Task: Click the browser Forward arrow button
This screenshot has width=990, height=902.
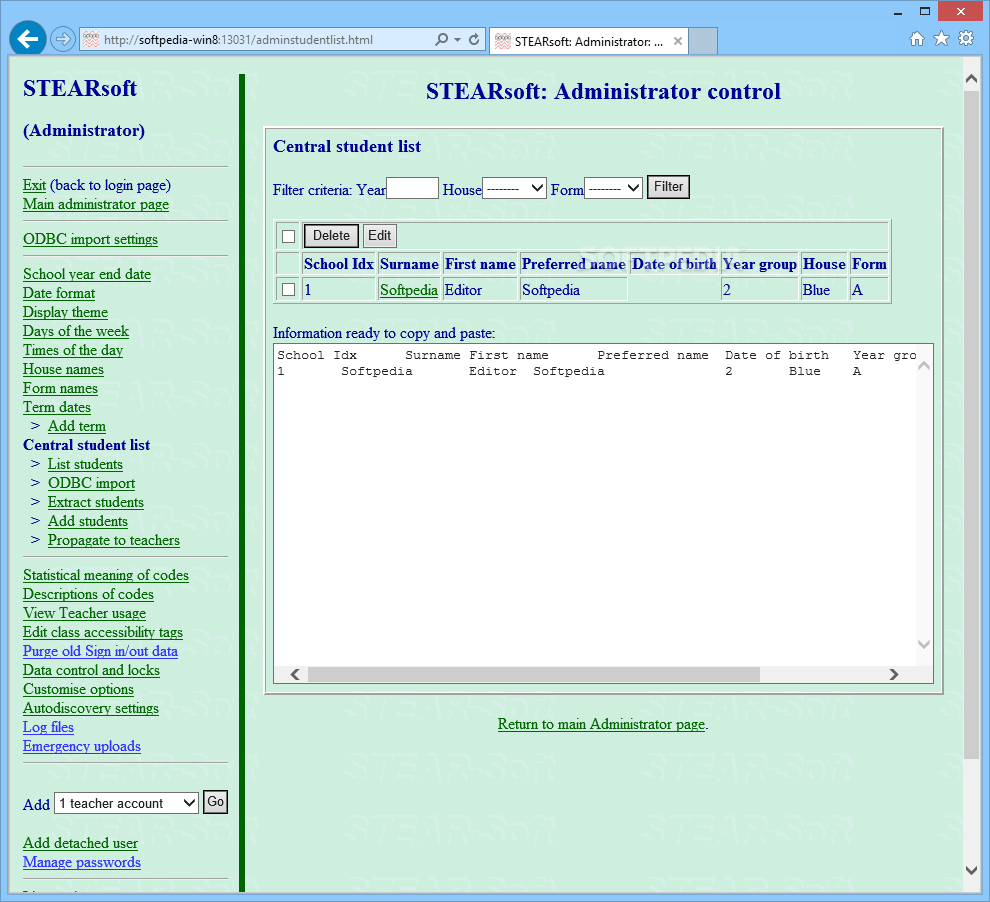Action: [62, 39]
